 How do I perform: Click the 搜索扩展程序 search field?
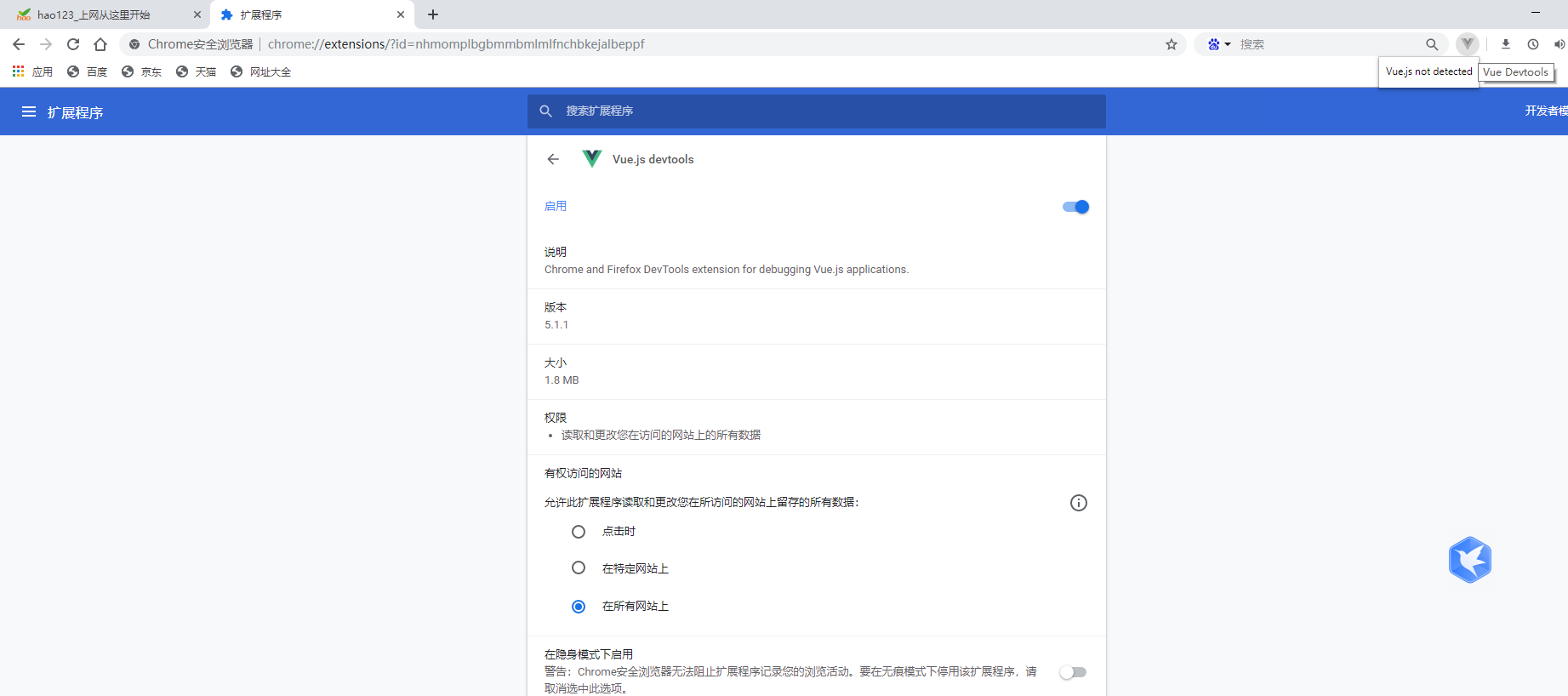tap(817, 111)
